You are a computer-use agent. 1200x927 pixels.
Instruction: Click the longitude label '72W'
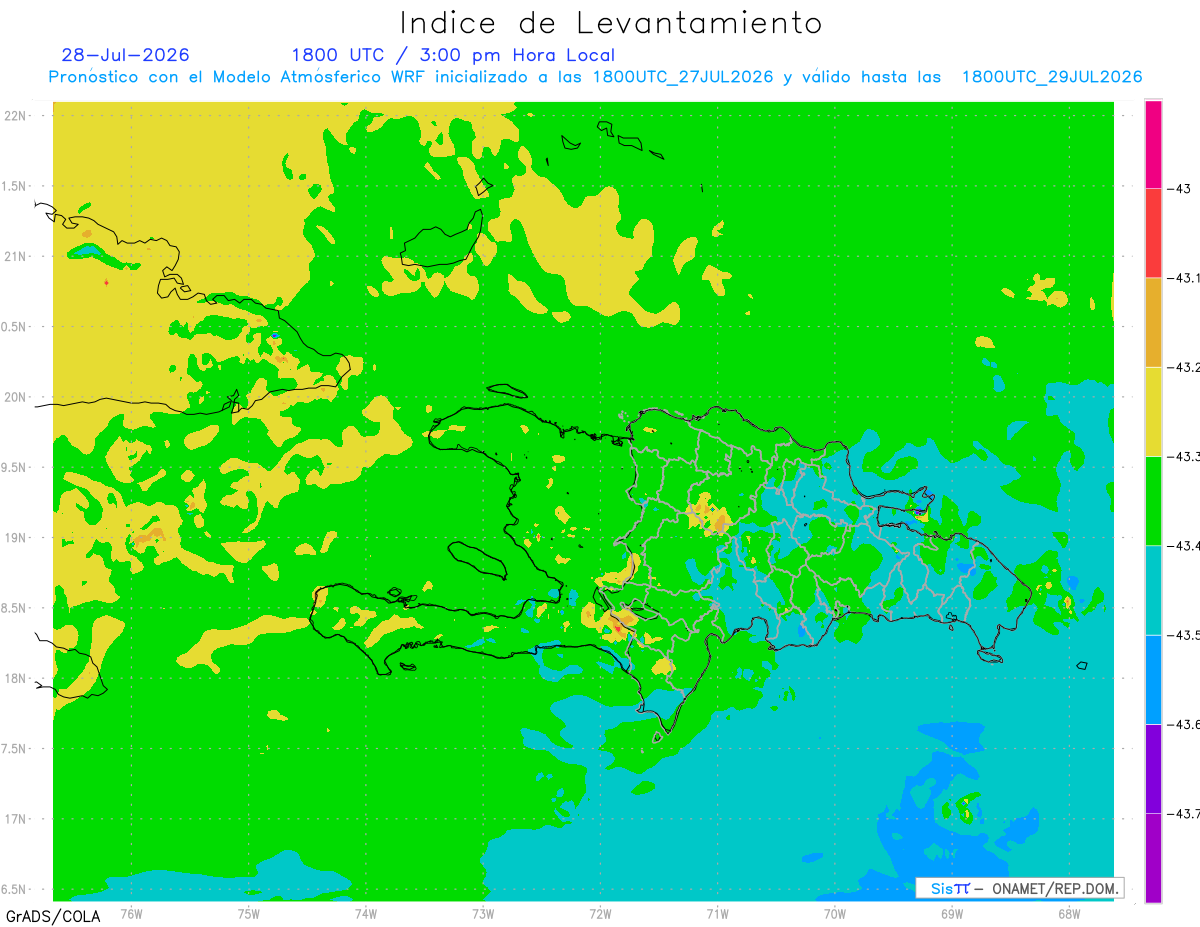600,913
